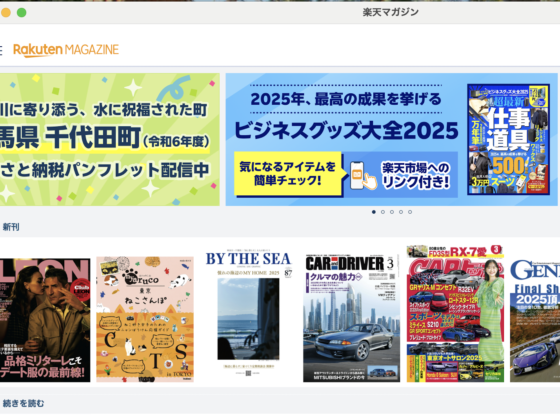560x420 pixels.
Task: Click the 仕事道具 book cover in banner
Action: click(508, 139)
